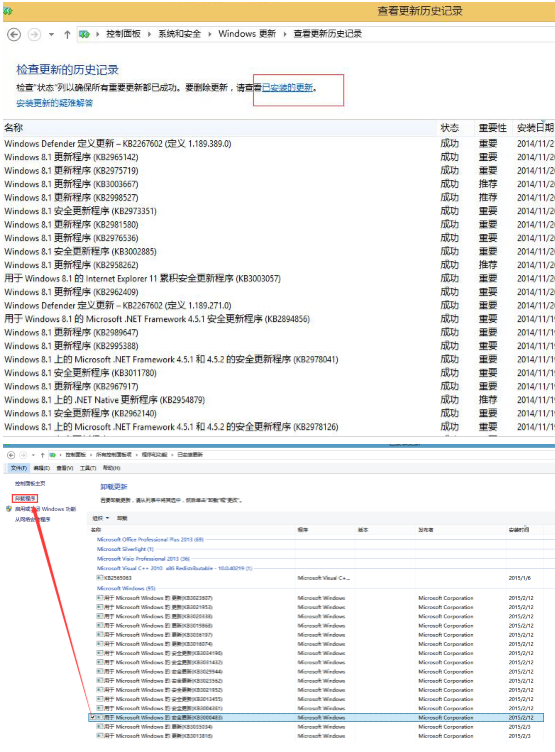Viewport: 555px width, 752px height.
Task: Collapse the Microsoft Office Professional Plus 2013 group
Action: click(x=150, y=540)
